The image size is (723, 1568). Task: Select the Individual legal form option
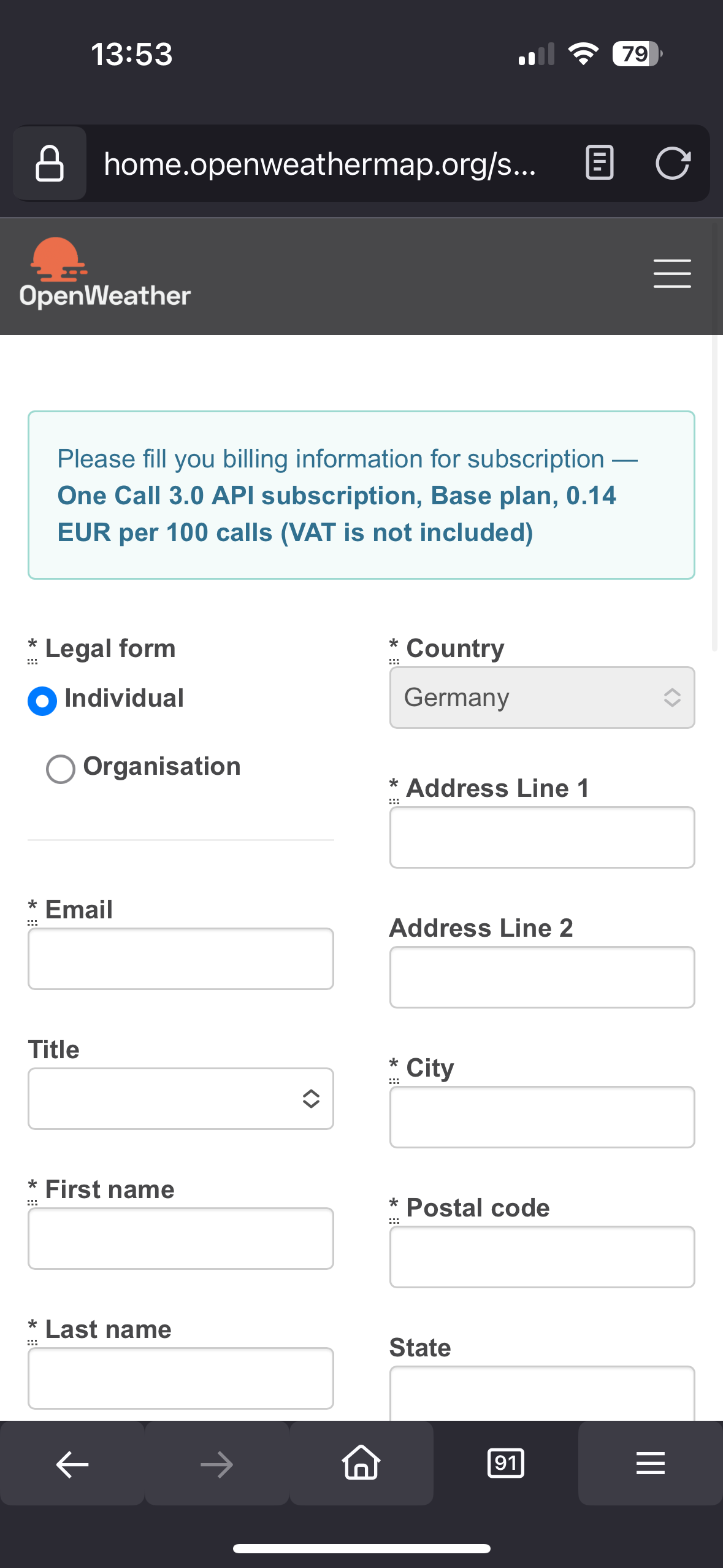42,701
